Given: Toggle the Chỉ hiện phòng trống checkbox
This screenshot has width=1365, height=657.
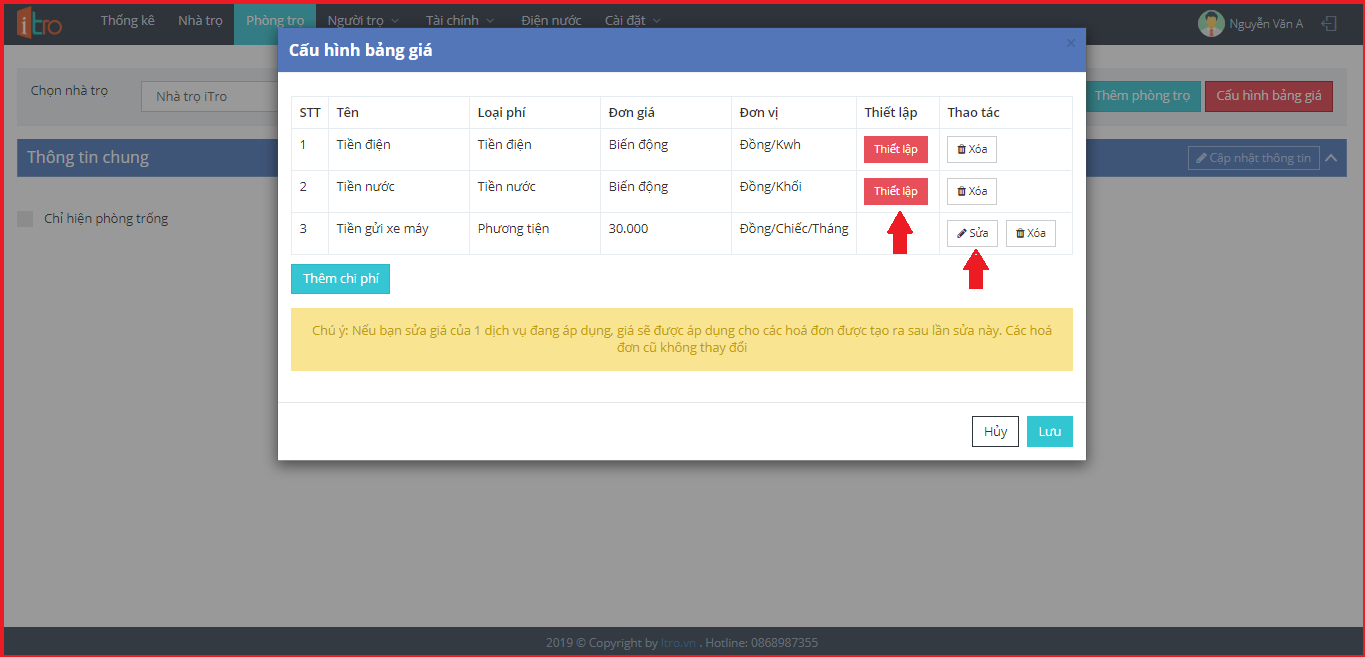Looking at the screenshot, I should 25,219.
